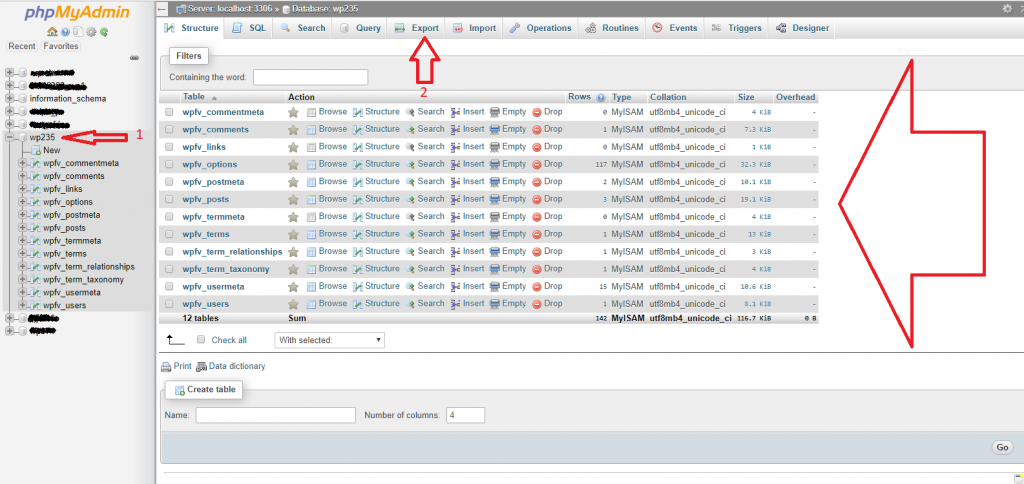Browse the wpfv_comments table

click(x=327, y=129)
